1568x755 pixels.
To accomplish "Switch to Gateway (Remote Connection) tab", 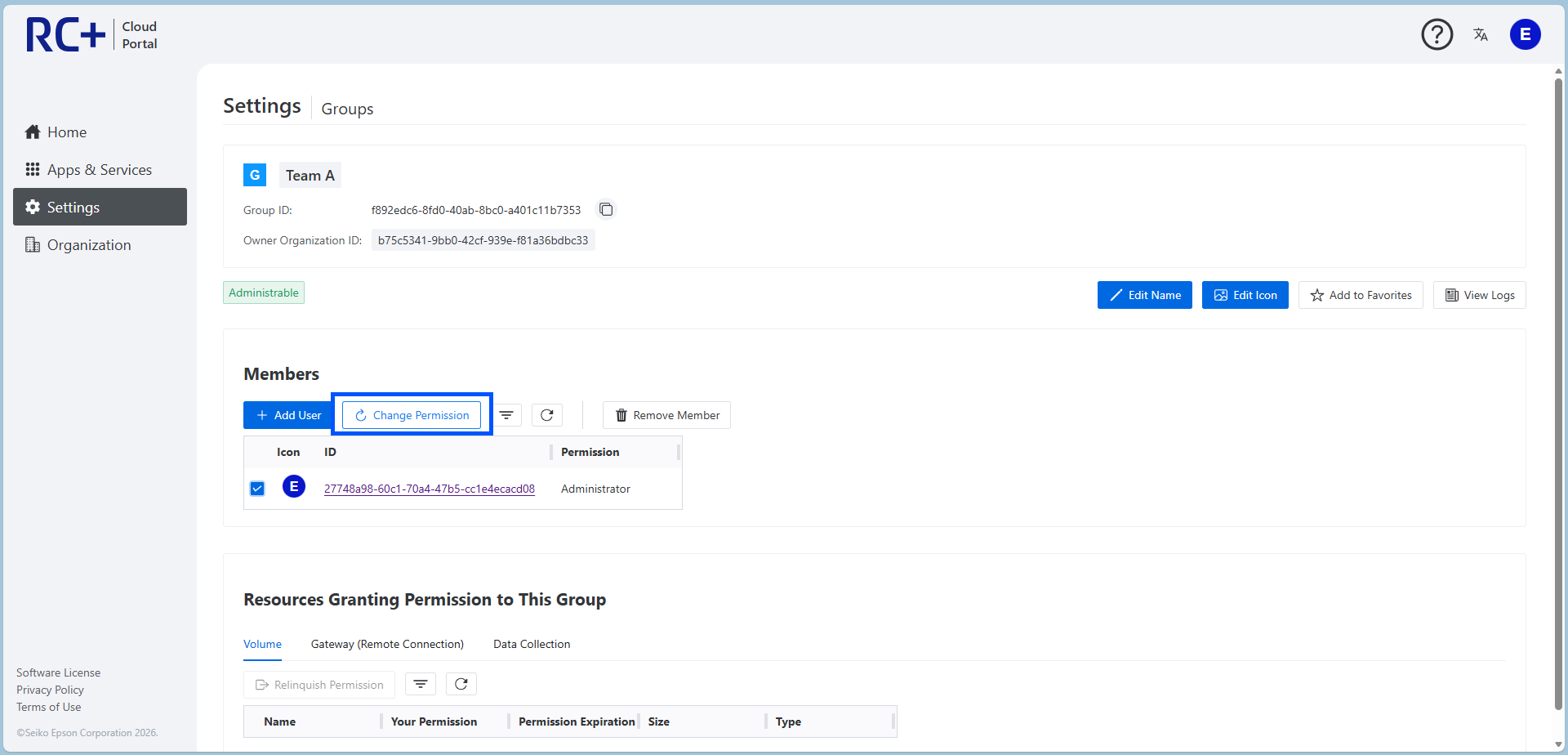I will point(387,644).
